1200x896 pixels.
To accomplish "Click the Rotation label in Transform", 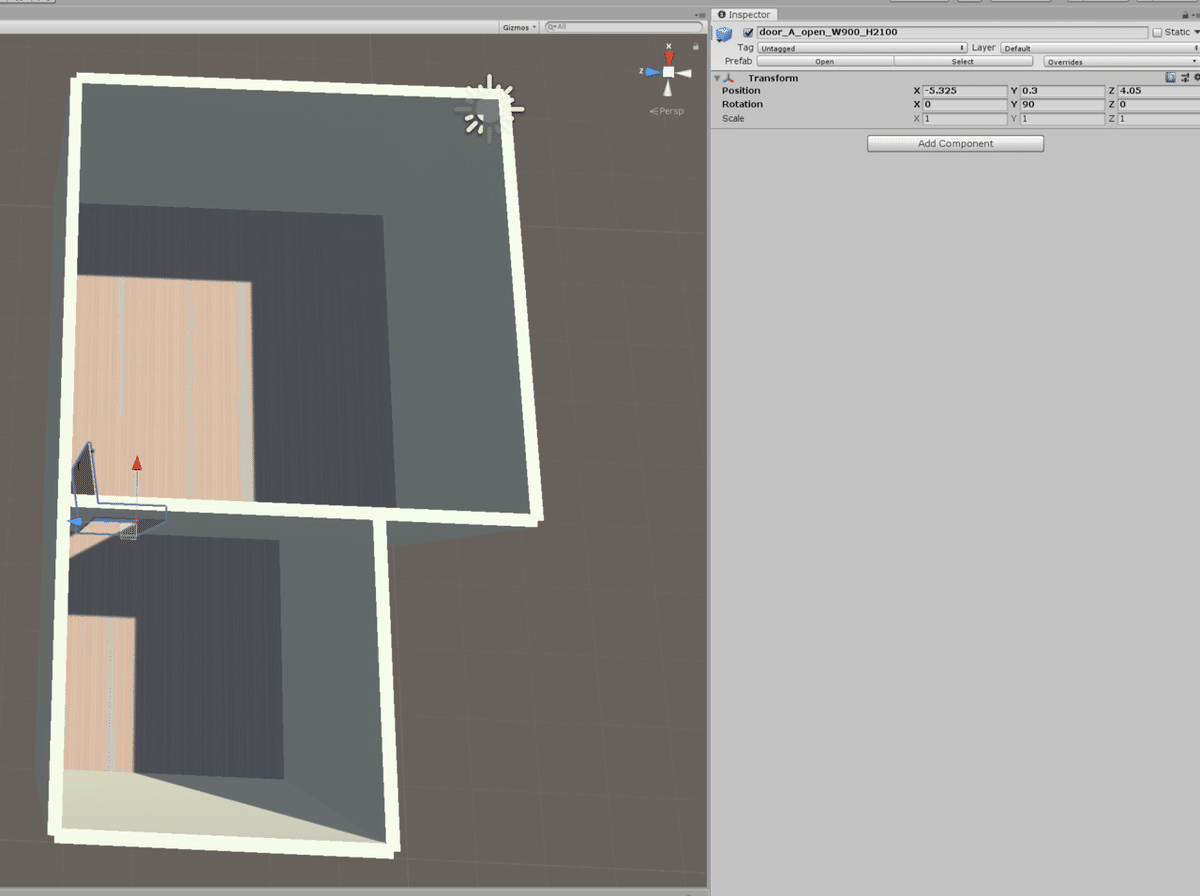I will click(742, 105).
